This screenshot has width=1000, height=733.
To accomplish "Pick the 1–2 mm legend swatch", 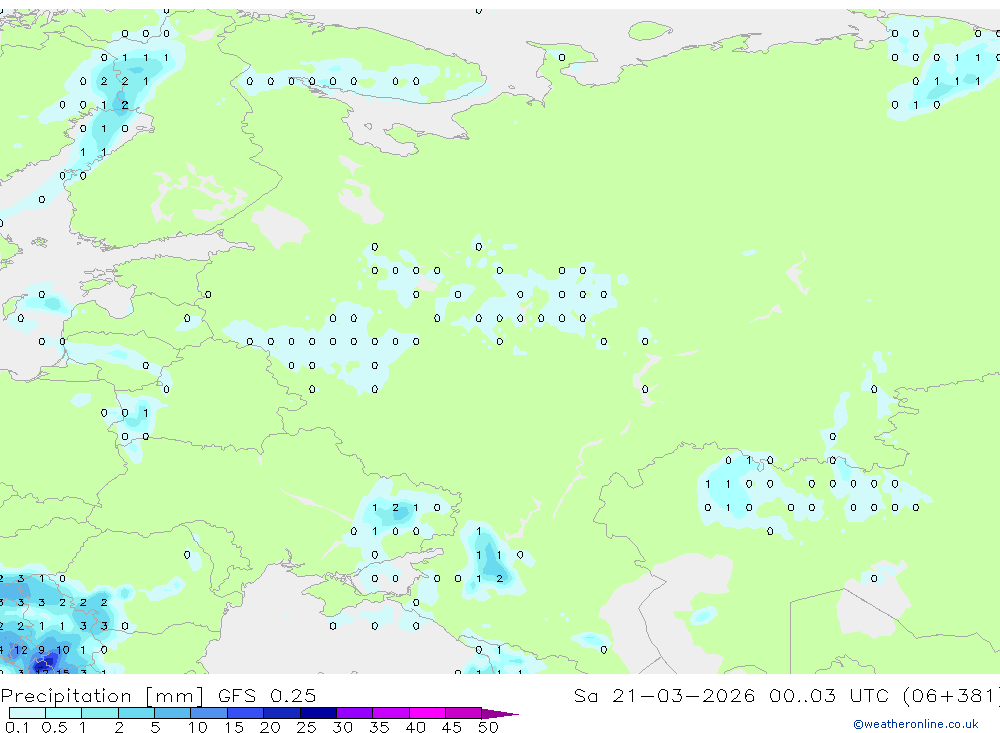I will click(x=100, y=713).
